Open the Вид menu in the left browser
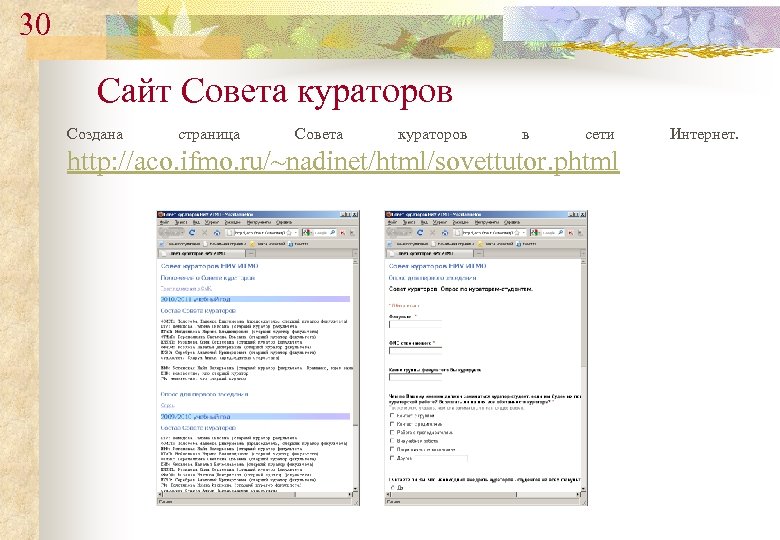 tap(196, 222)
